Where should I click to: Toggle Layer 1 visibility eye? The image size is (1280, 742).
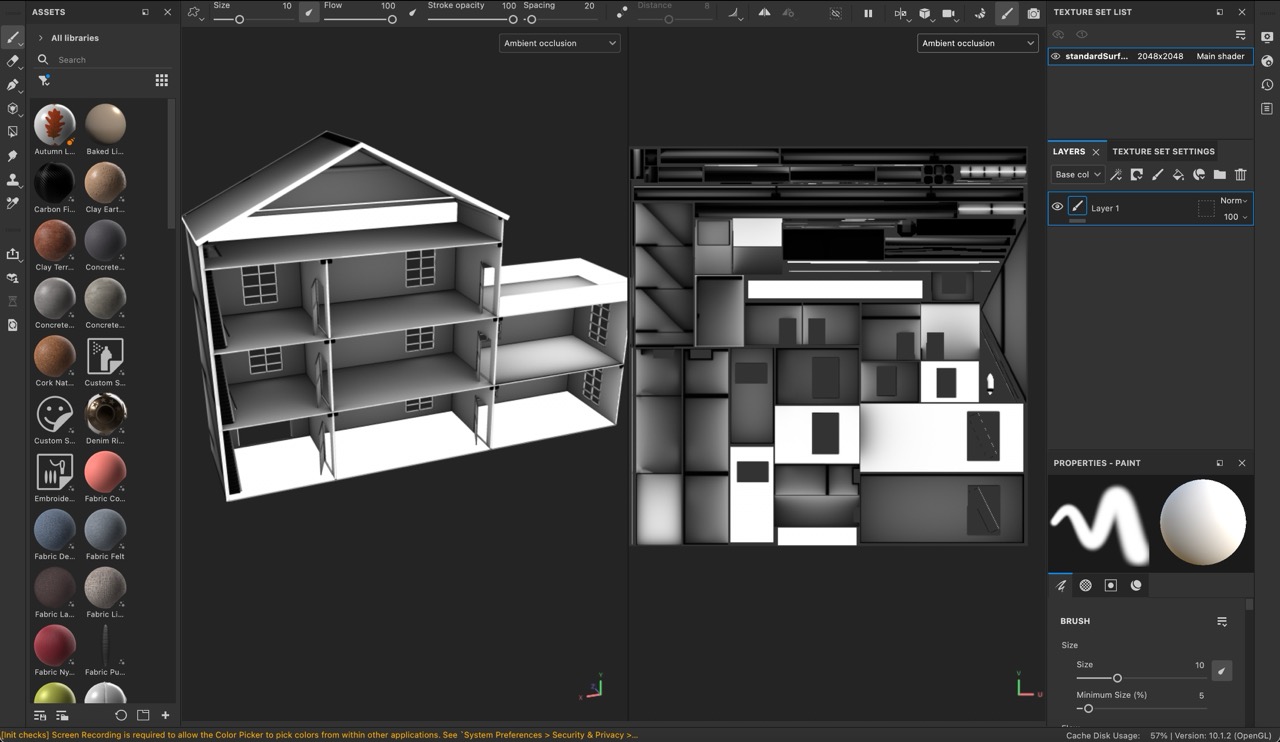pyautogui.click(x=1057, y=207)
